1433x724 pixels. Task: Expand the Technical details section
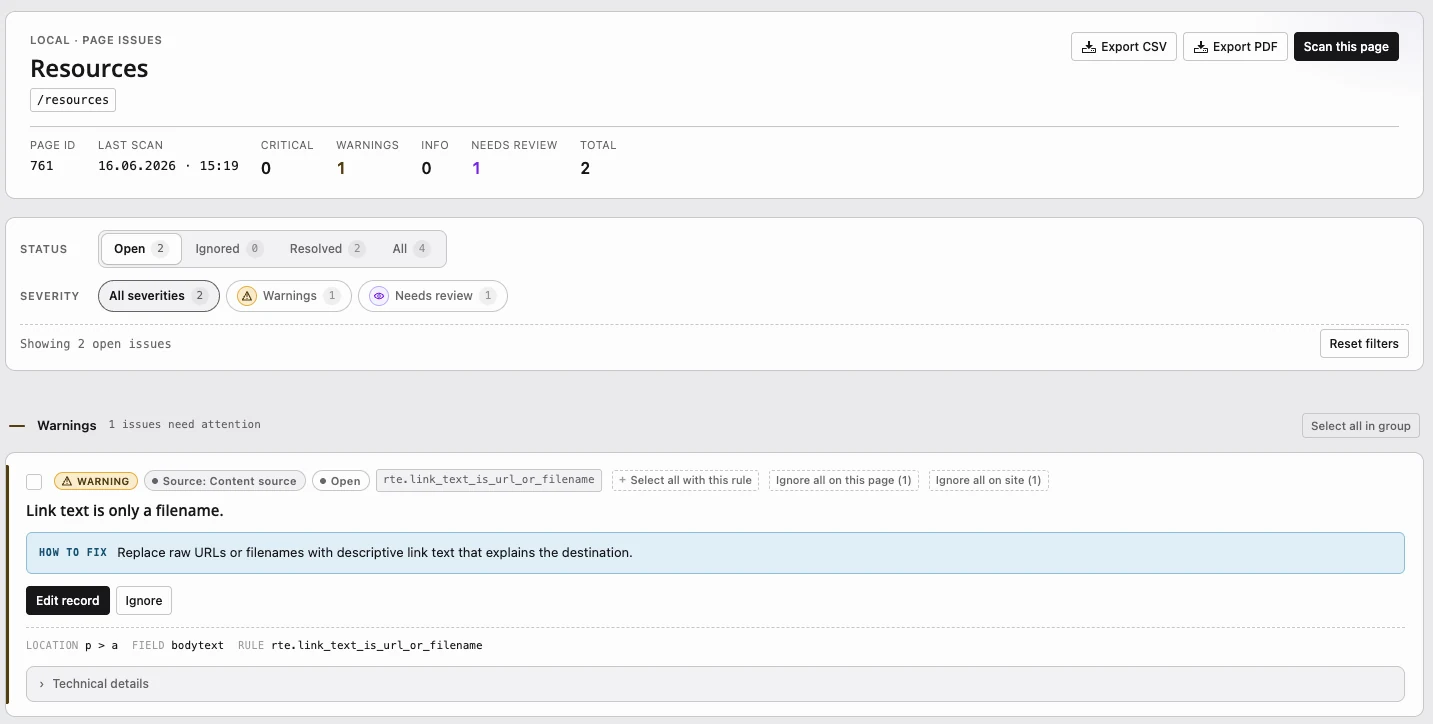point(715,684)
